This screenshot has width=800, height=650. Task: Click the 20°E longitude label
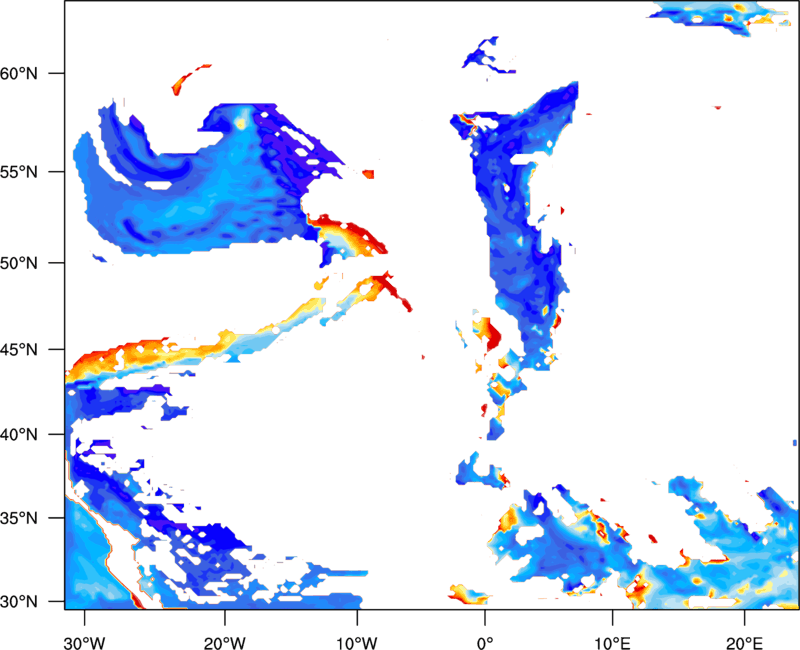point(744,643)
